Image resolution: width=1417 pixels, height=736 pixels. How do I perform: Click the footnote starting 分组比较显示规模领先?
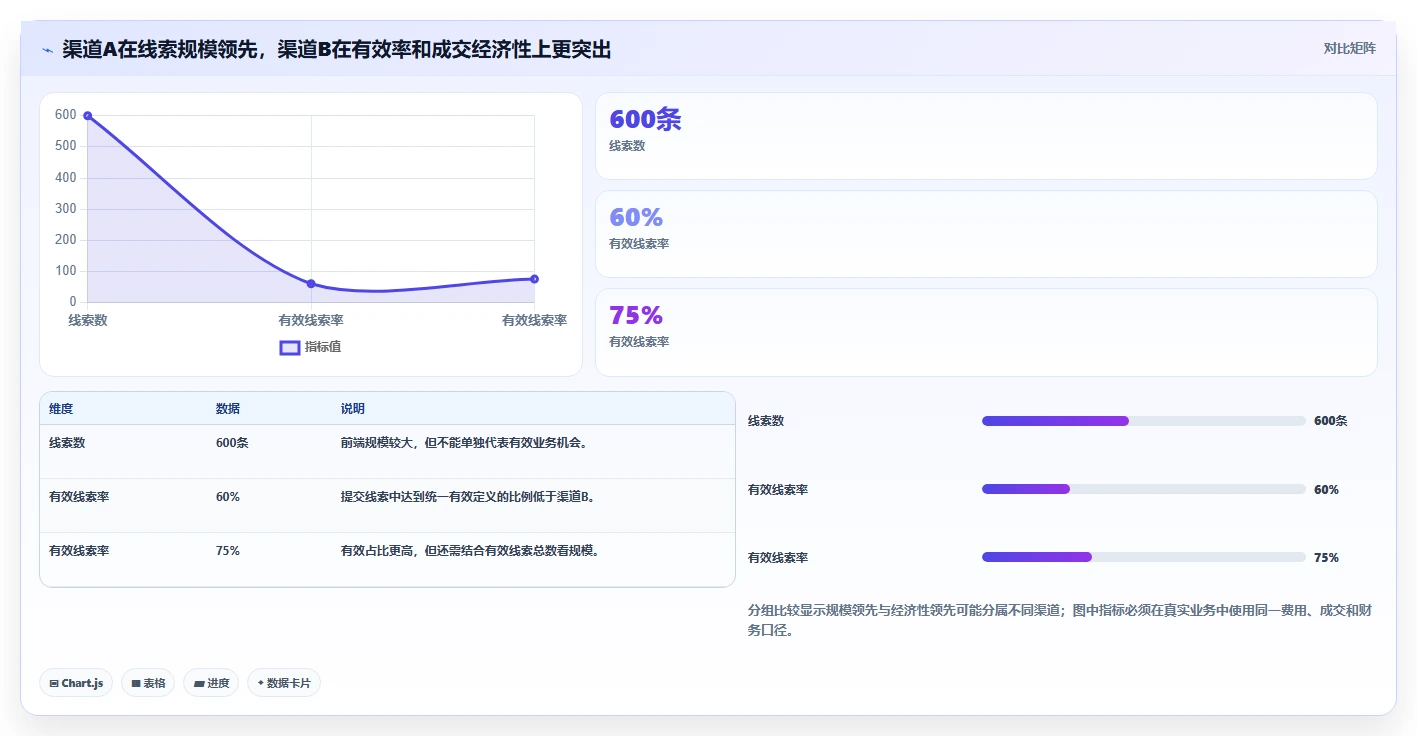1060,620
